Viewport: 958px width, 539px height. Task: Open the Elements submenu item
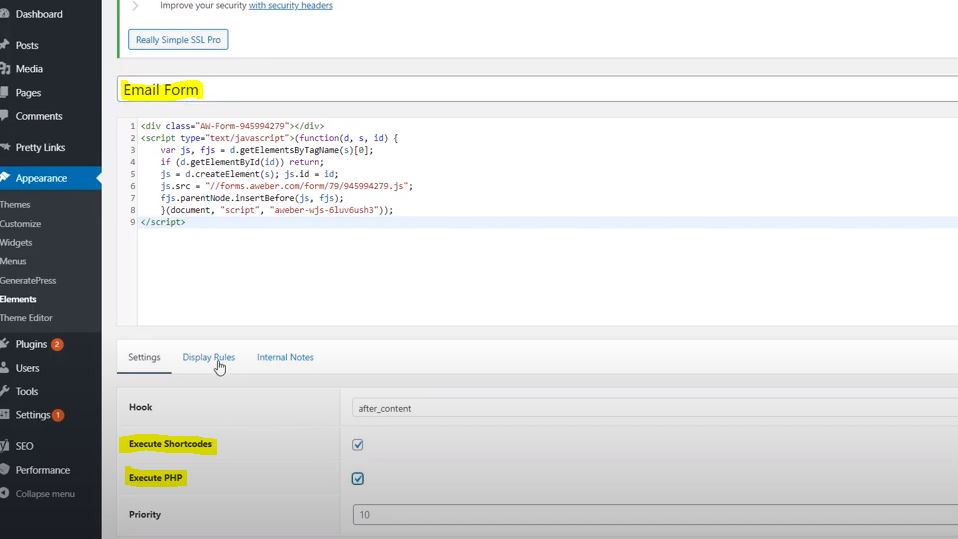[18, 299]
